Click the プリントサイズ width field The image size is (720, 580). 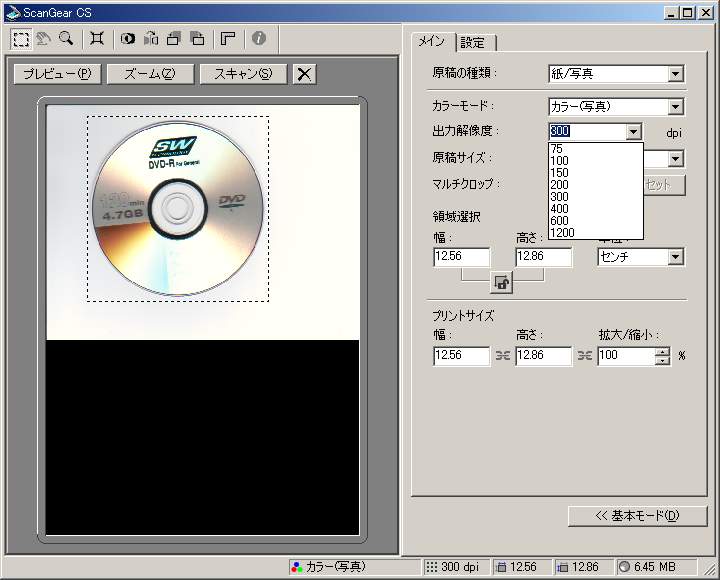click(x=461, y=356)
